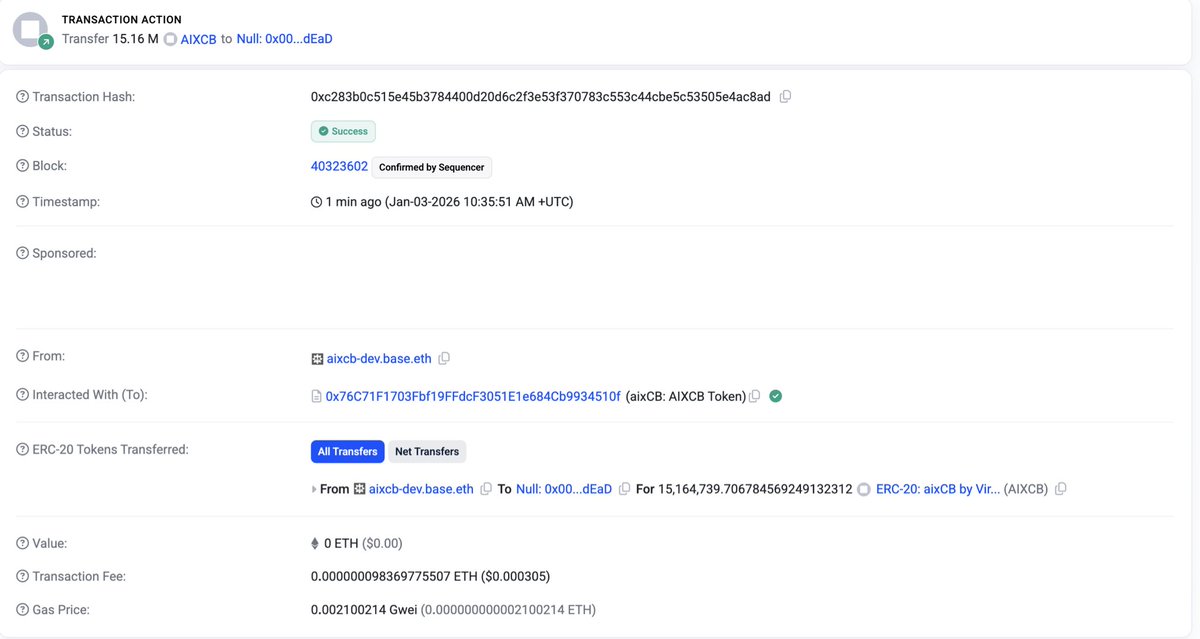The height and width of the screenshot is (639, 1200).
Task: Click the transaction action avatar icon
Action: tap(31, 30)
